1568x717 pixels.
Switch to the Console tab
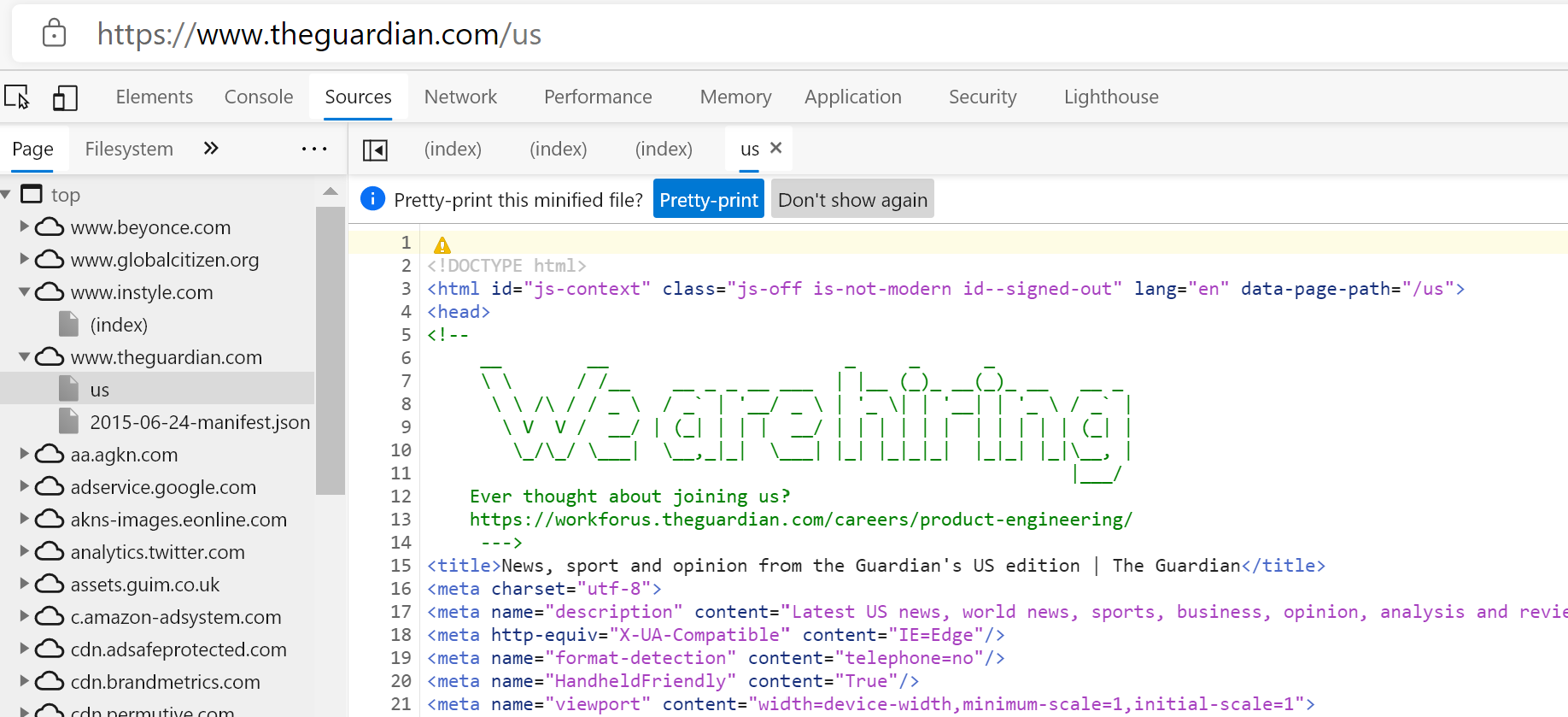pos(259,97)
